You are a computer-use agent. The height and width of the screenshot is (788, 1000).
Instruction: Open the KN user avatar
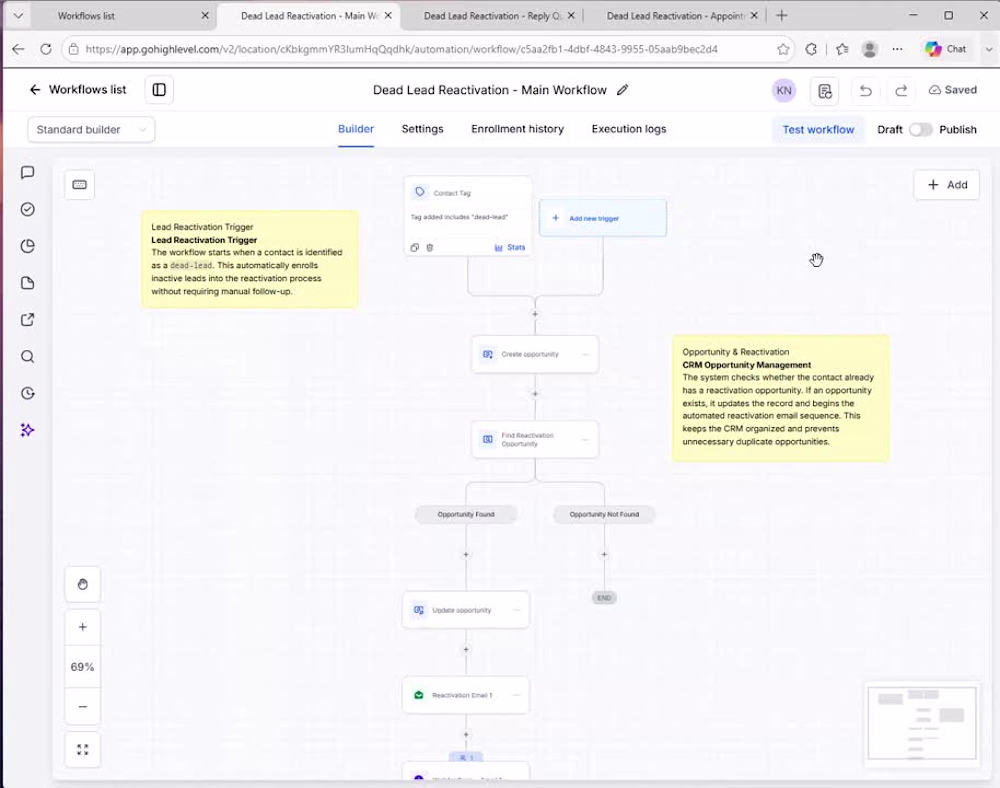(784, 91)
